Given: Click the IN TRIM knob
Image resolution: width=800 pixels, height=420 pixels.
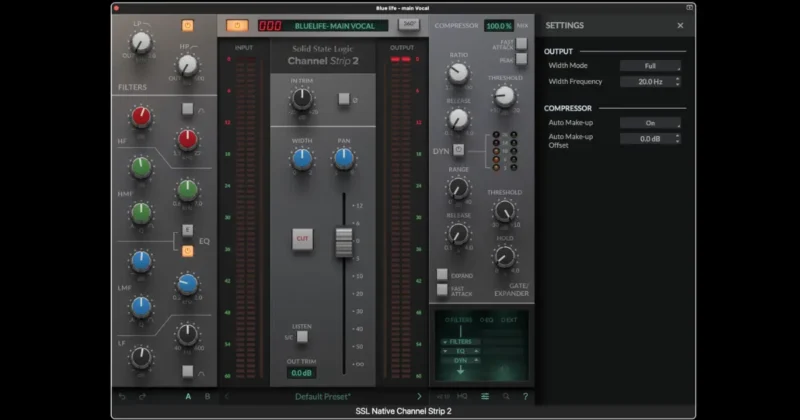Looking at the screenshot, I should click(x=302, y=99).
